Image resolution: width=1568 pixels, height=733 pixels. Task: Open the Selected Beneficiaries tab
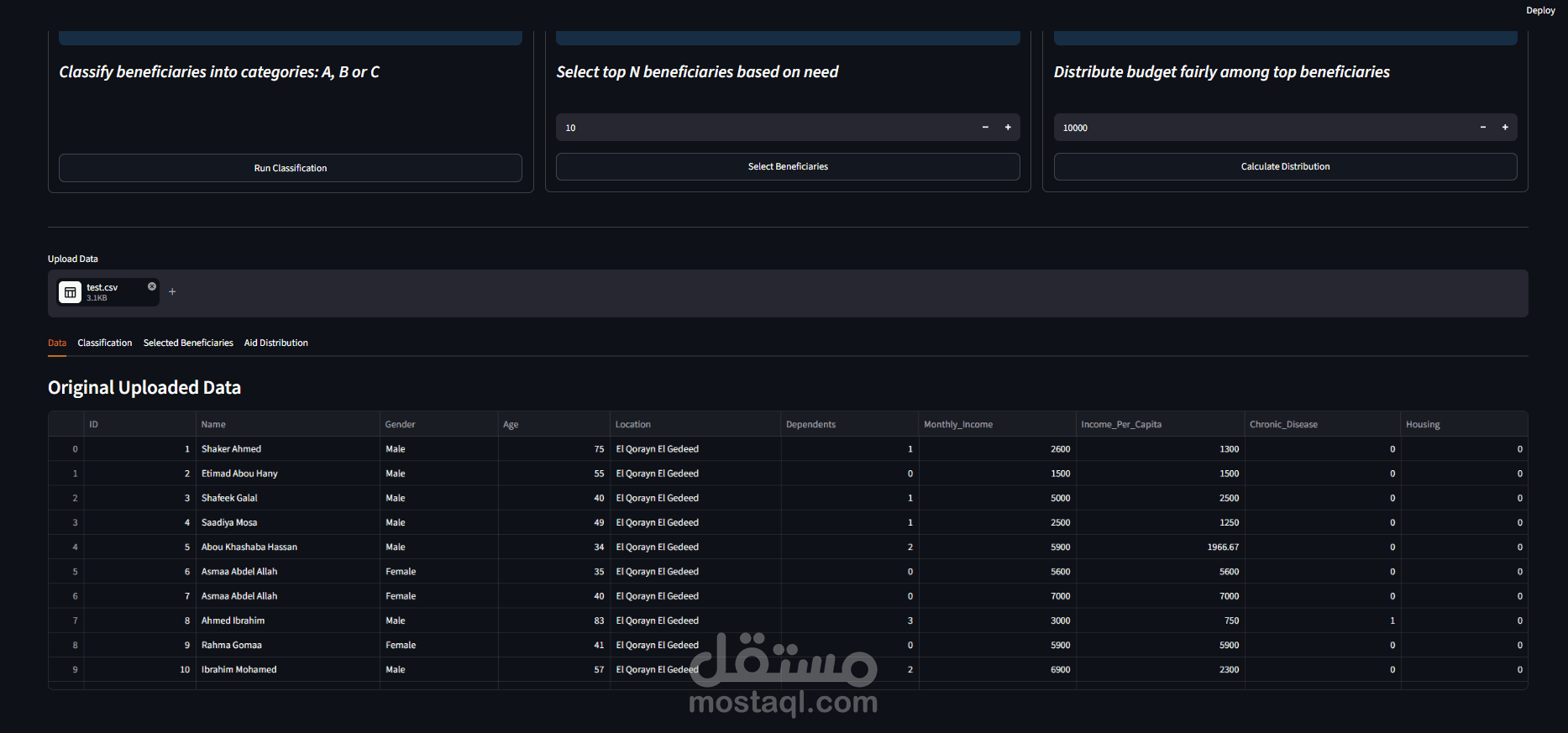pos(188,343)
